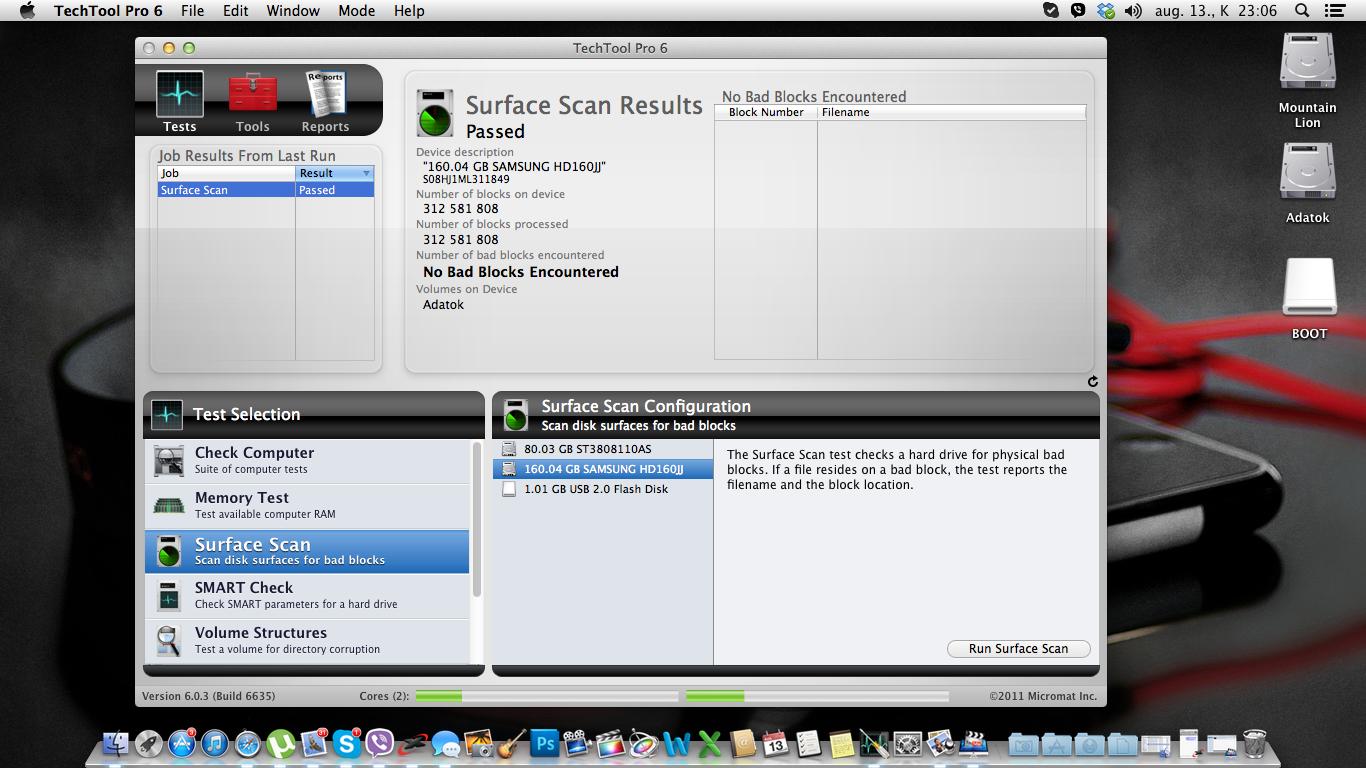Open the Window menu

click(293, 11)
